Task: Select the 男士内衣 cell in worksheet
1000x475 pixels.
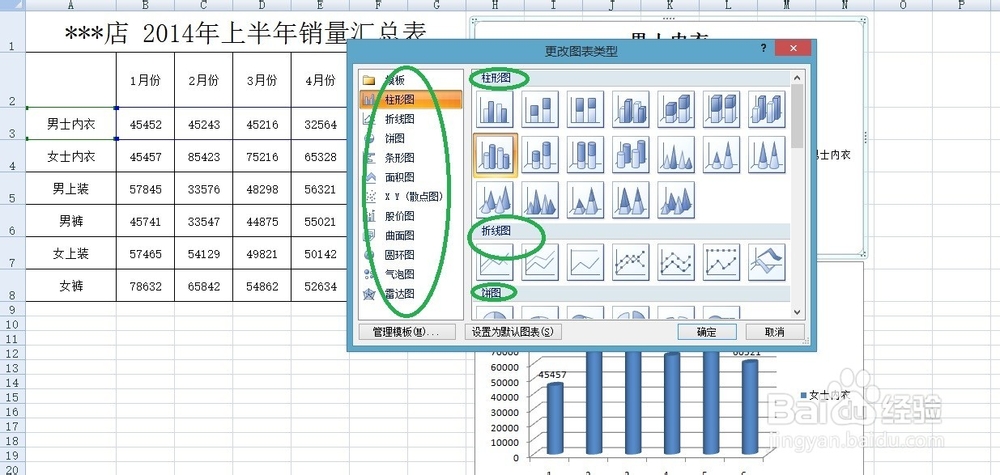Action: (x=71, y=124)
